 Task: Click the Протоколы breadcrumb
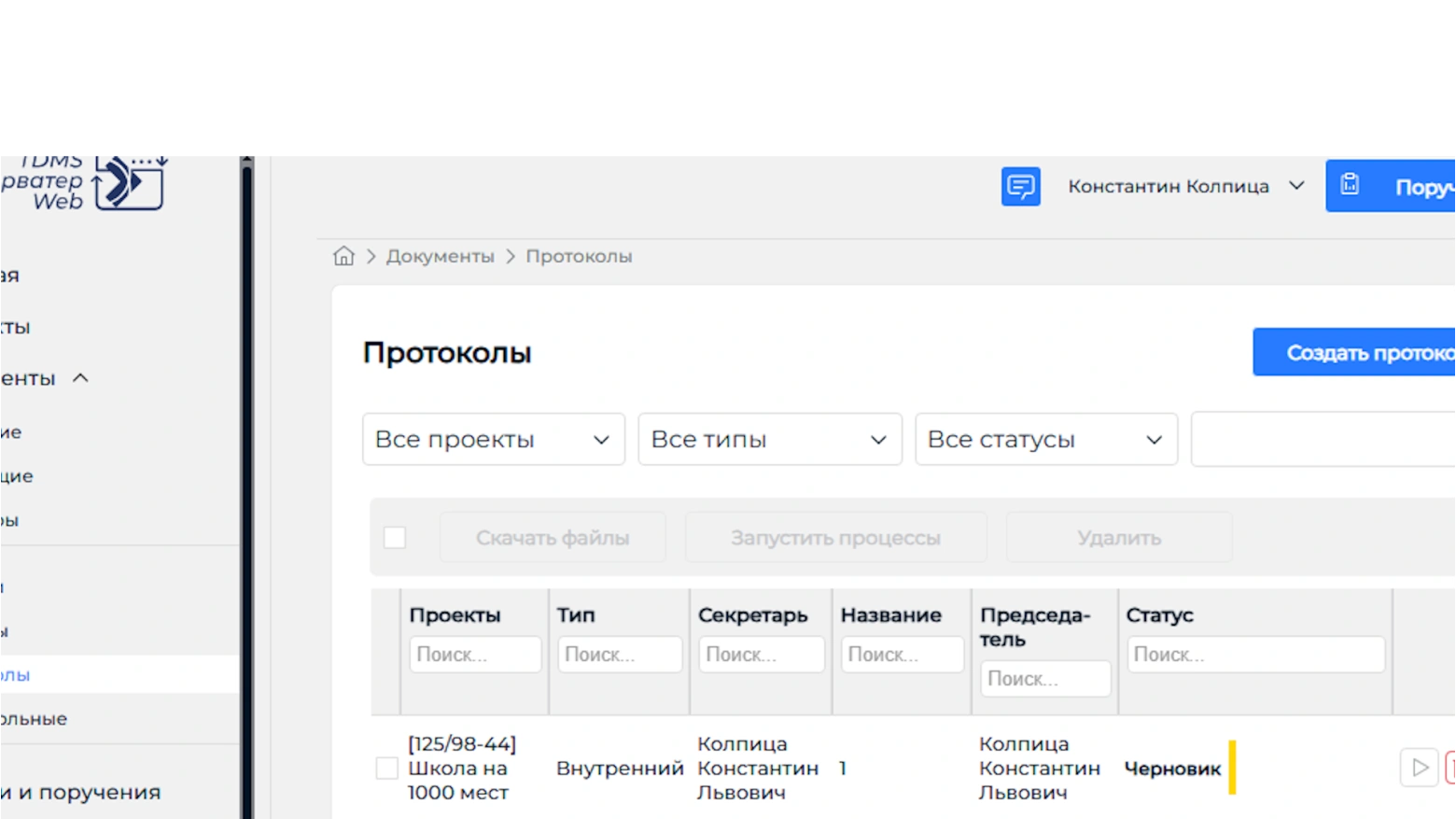pos(579,256)
